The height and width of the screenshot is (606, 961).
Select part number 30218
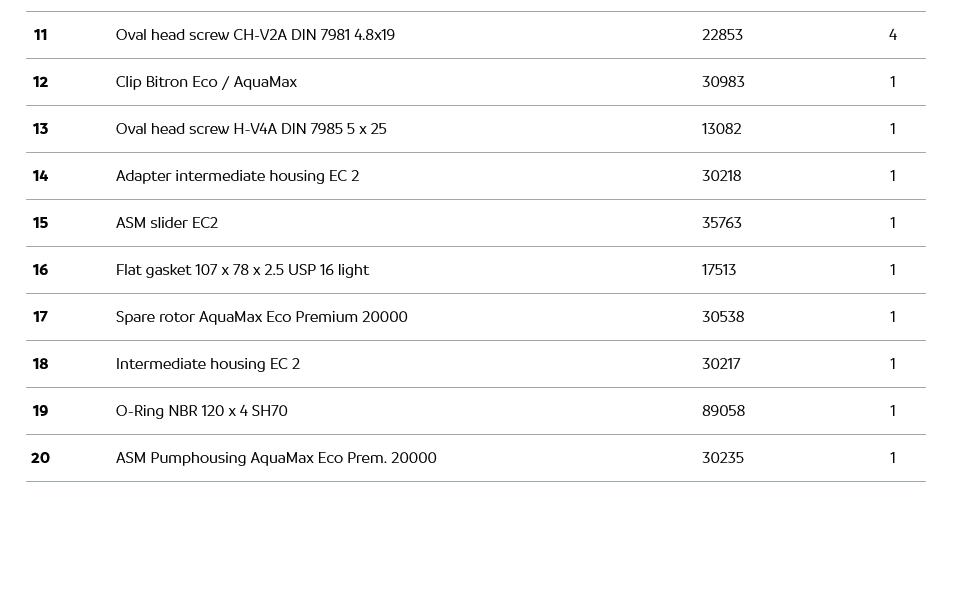tap(722, 176)
